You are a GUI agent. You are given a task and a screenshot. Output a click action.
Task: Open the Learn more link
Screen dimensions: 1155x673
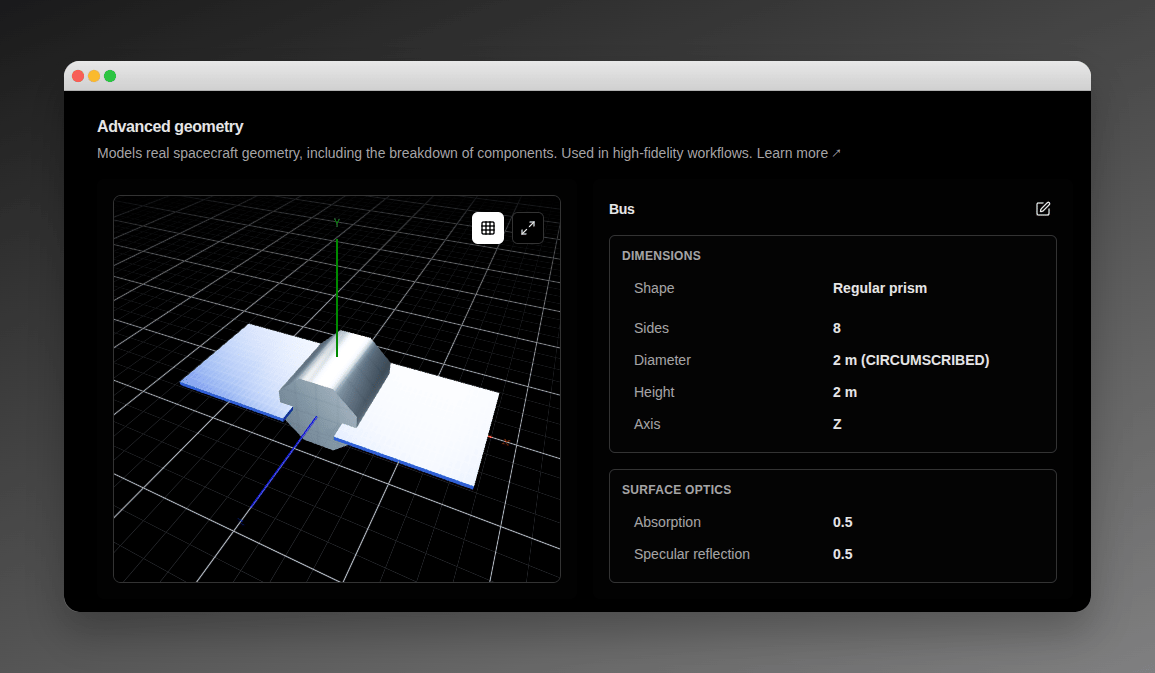(798, 153)
